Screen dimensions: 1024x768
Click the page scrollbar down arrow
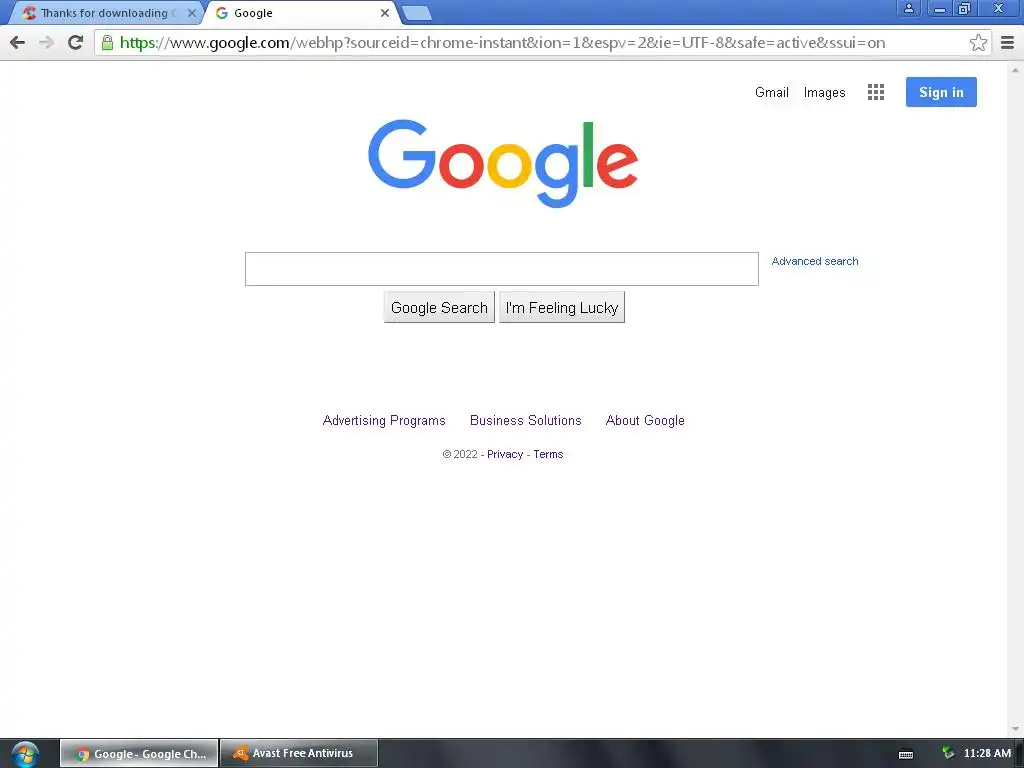point(1016,729)
